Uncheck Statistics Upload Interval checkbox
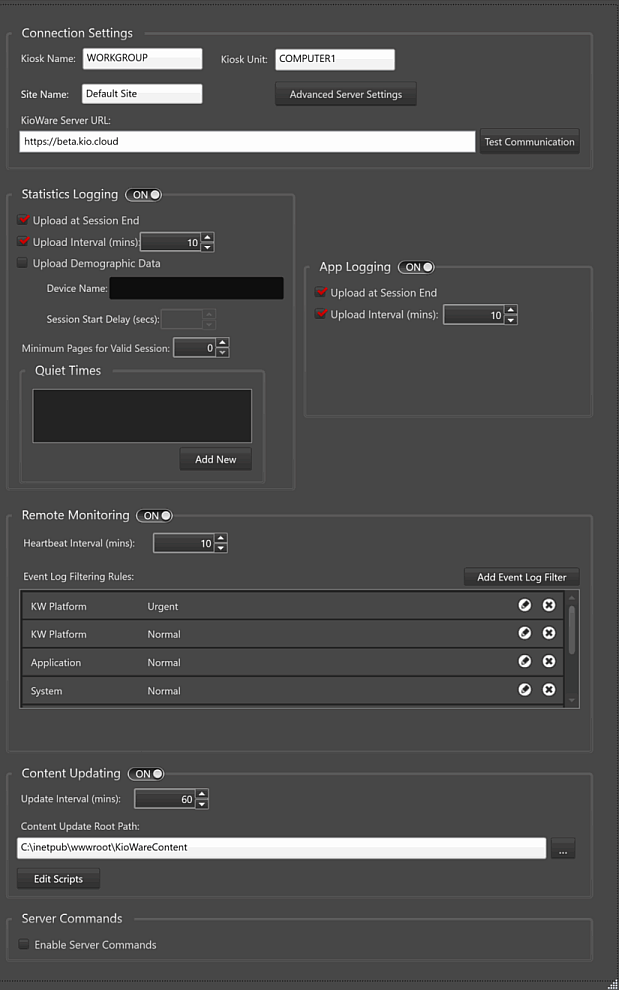The height and width of the screenshot is (990, 619). 23,242
